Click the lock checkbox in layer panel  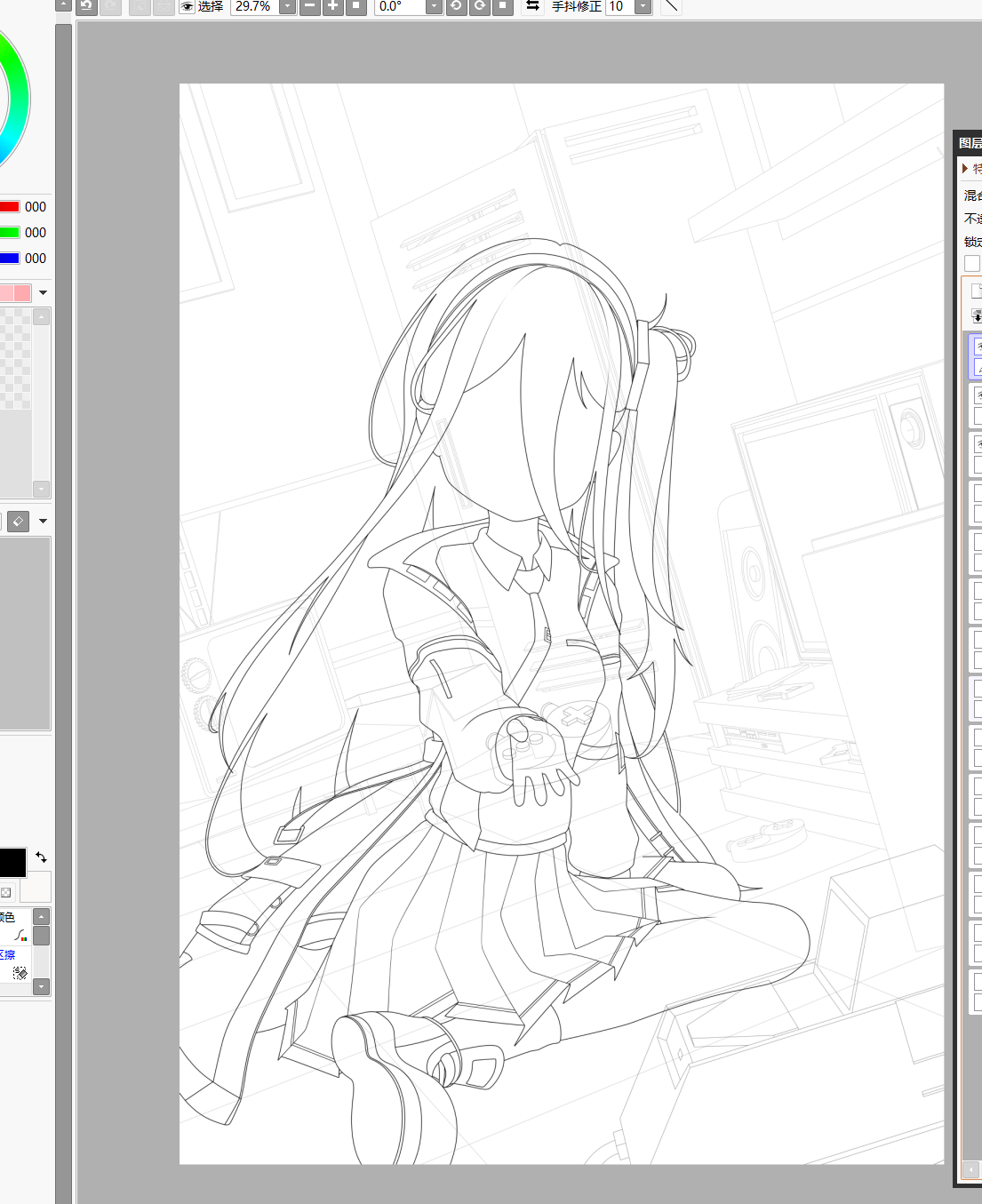pos(972,263)
